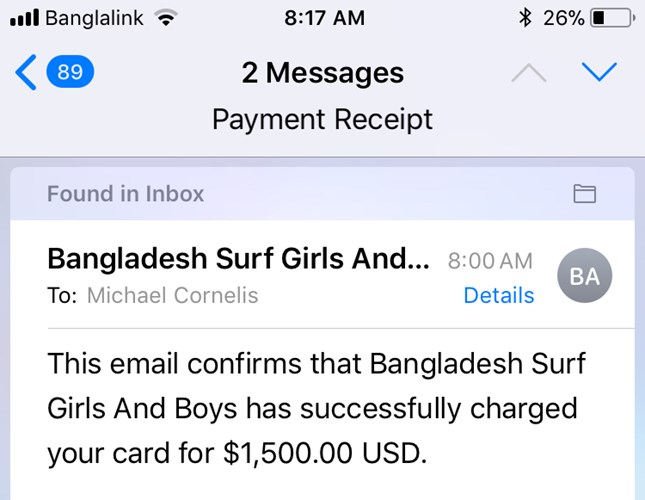This screenshot has width=645, height=500.
Task: Show email Details link
Action: tap(499, 295)
